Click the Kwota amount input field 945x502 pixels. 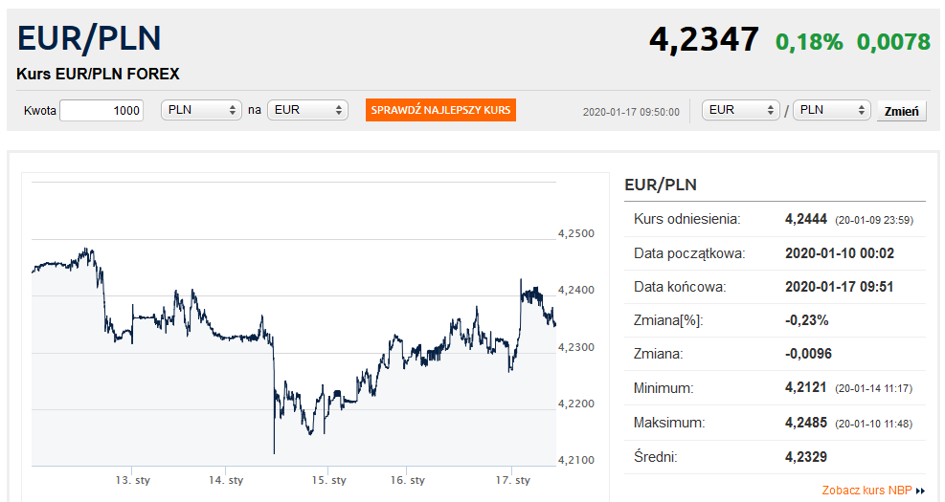(x=102, y=110)
